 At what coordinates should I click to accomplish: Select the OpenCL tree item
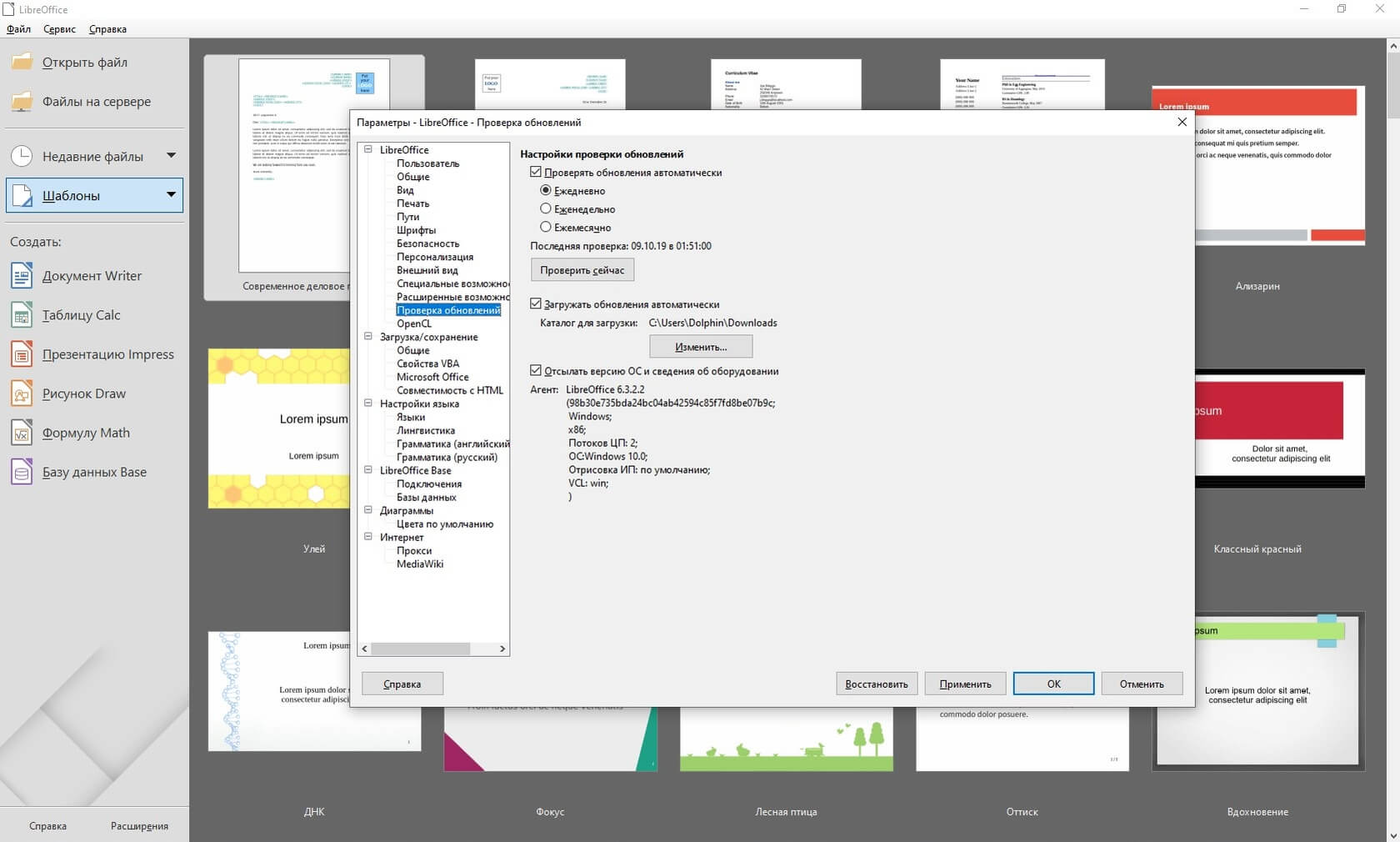414,323
